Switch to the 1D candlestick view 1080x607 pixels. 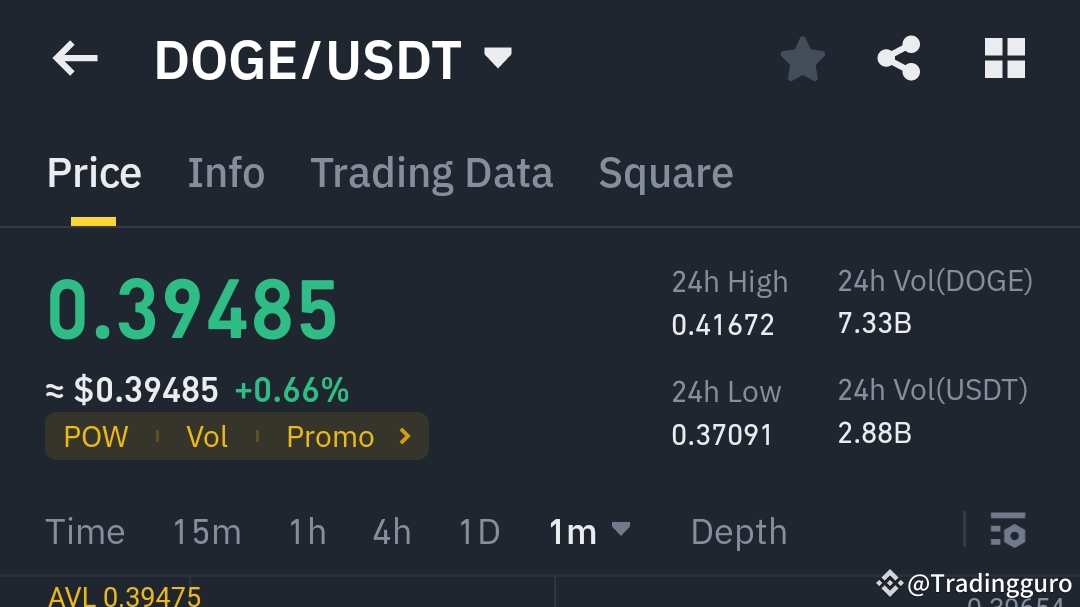tap(478, 532)
